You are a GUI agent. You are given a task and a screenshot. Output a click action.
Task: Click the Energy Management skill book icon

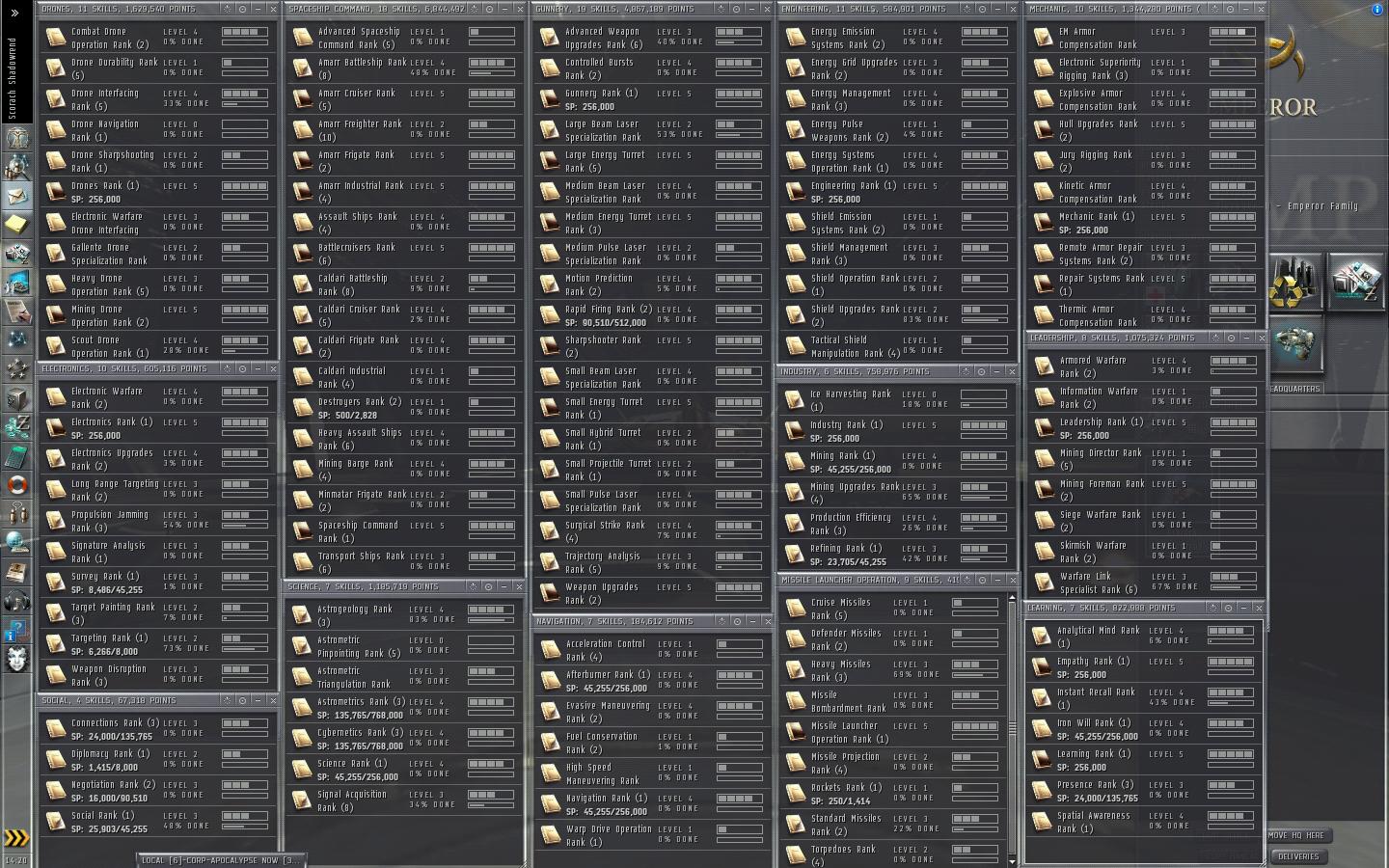(796, 99)
